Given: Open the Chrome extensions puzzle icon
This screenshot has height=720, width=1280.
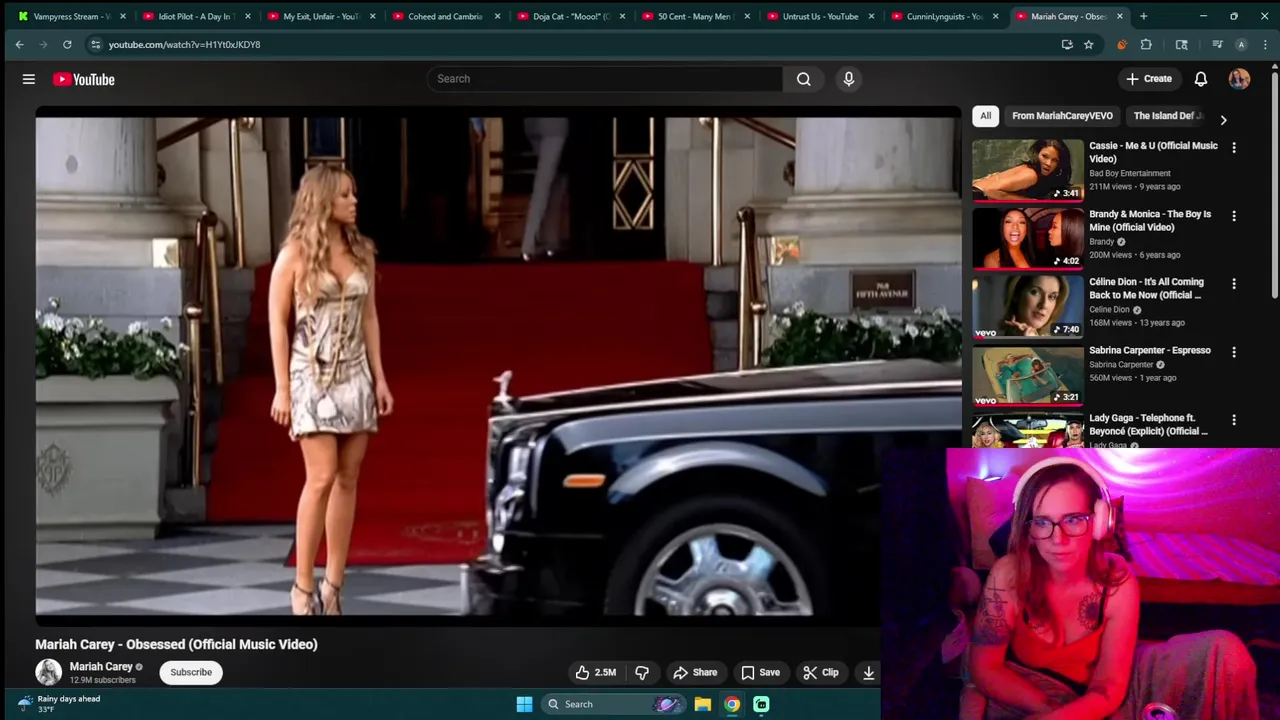Looking at the screenshot, I should [x=1146, y=44].
